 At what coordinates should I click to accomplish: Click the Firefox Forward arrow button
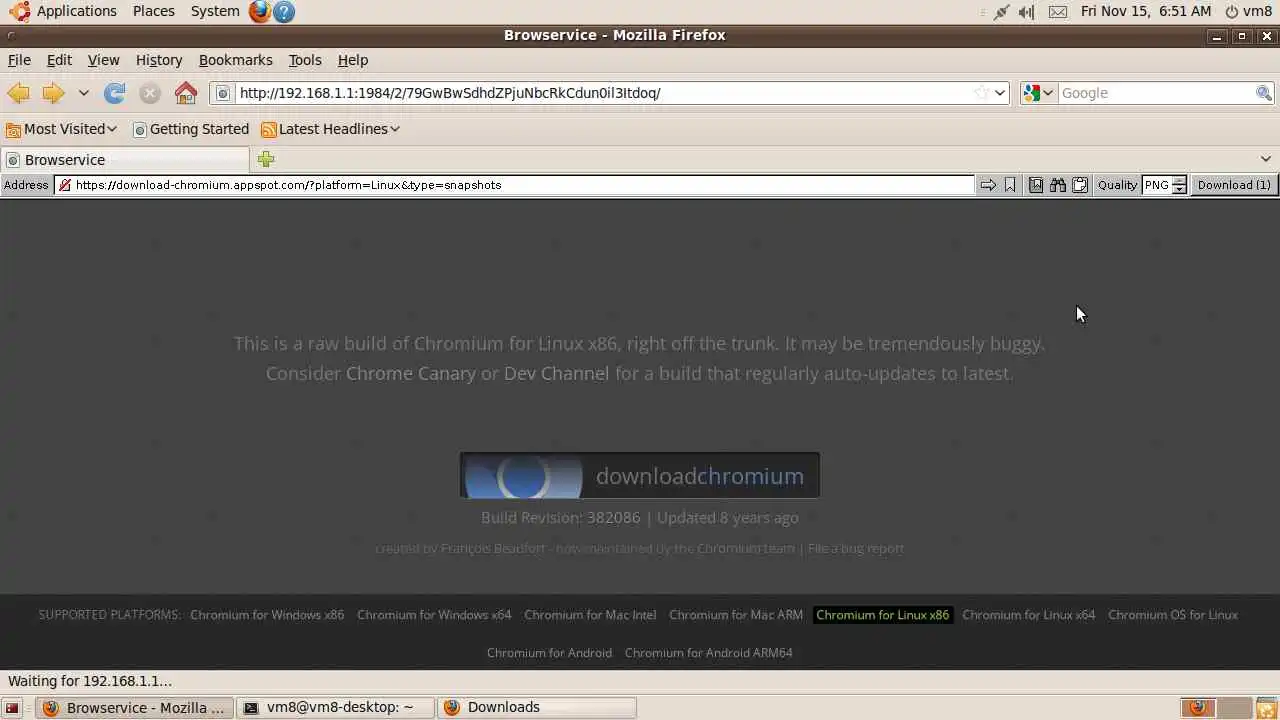coord(53,93)
